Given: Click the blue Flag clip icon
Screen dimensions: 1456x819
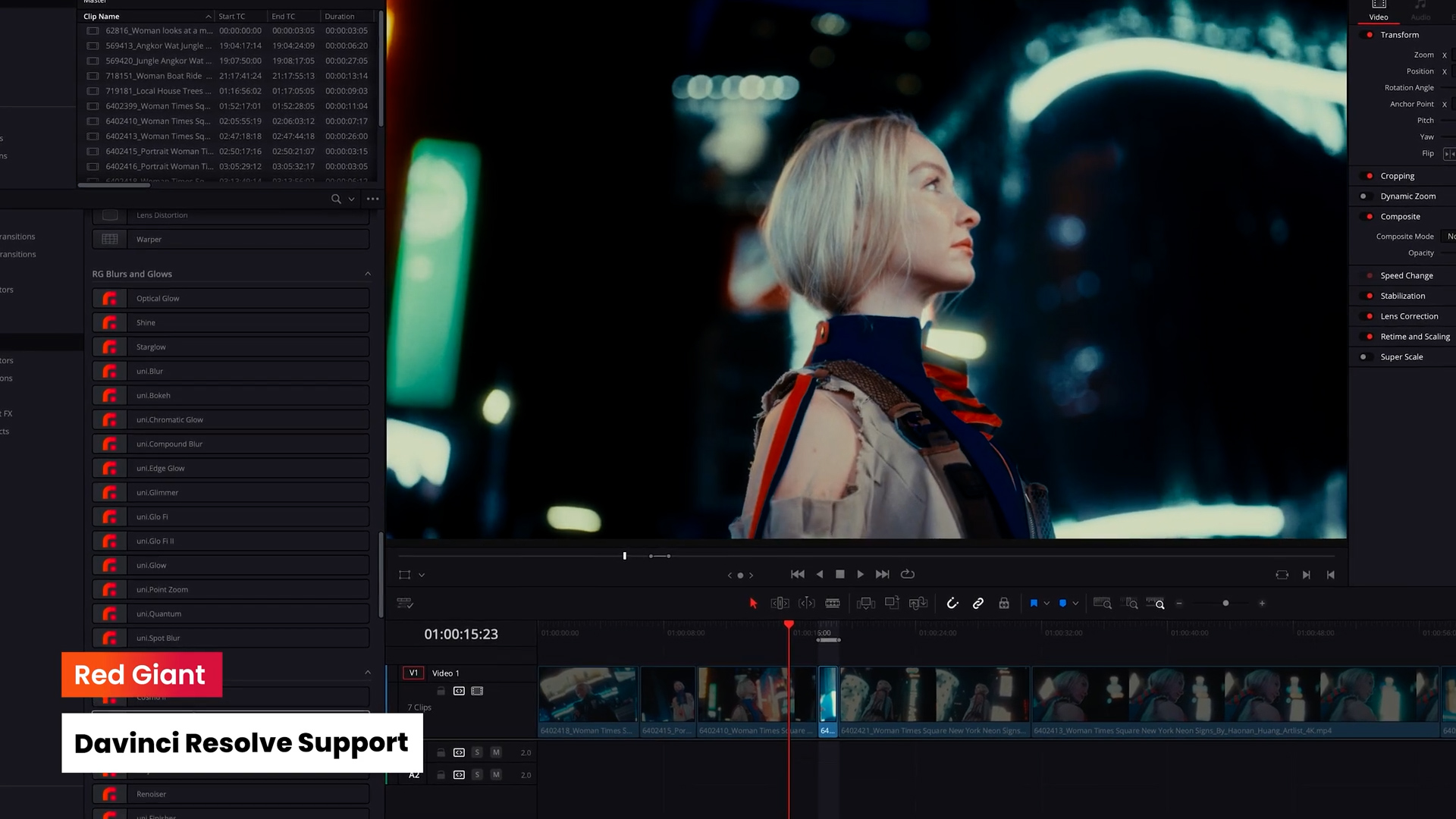Looking at the screenshot, I should pyautogui.click(x=1034, y=604).
